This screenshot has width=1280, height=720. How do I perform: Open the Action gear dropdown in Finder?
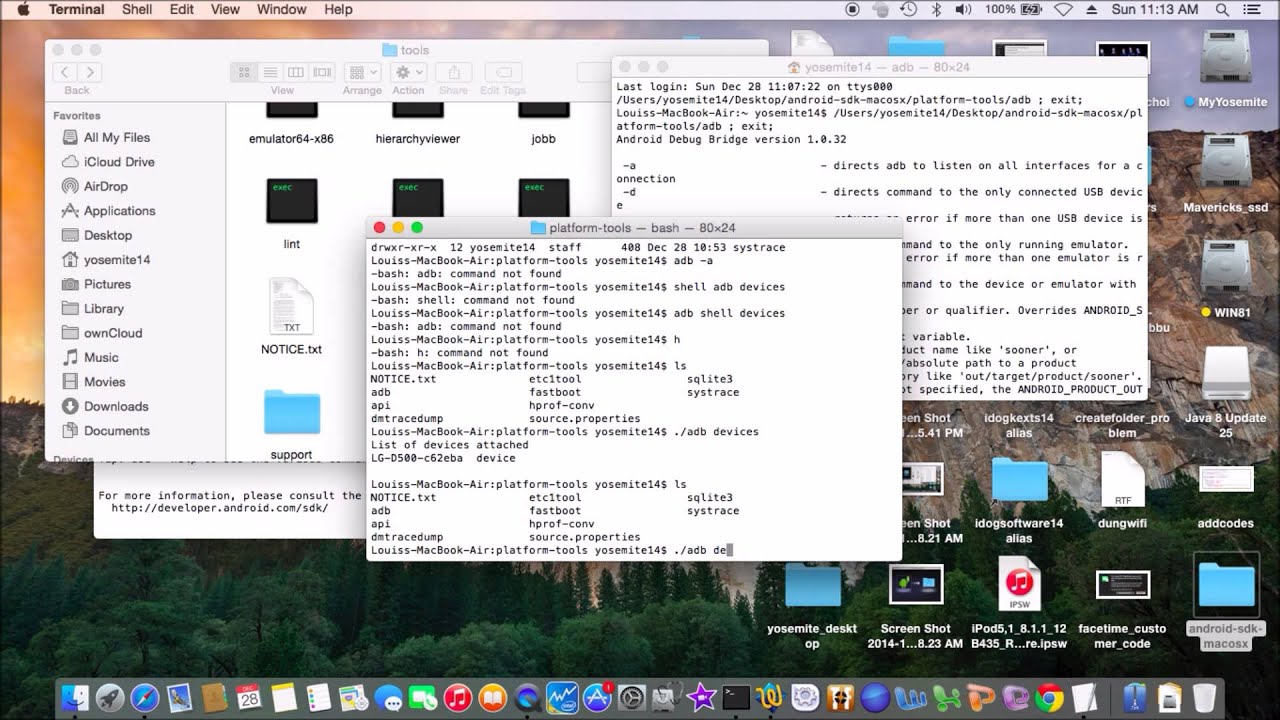click(x=408, y=72)
